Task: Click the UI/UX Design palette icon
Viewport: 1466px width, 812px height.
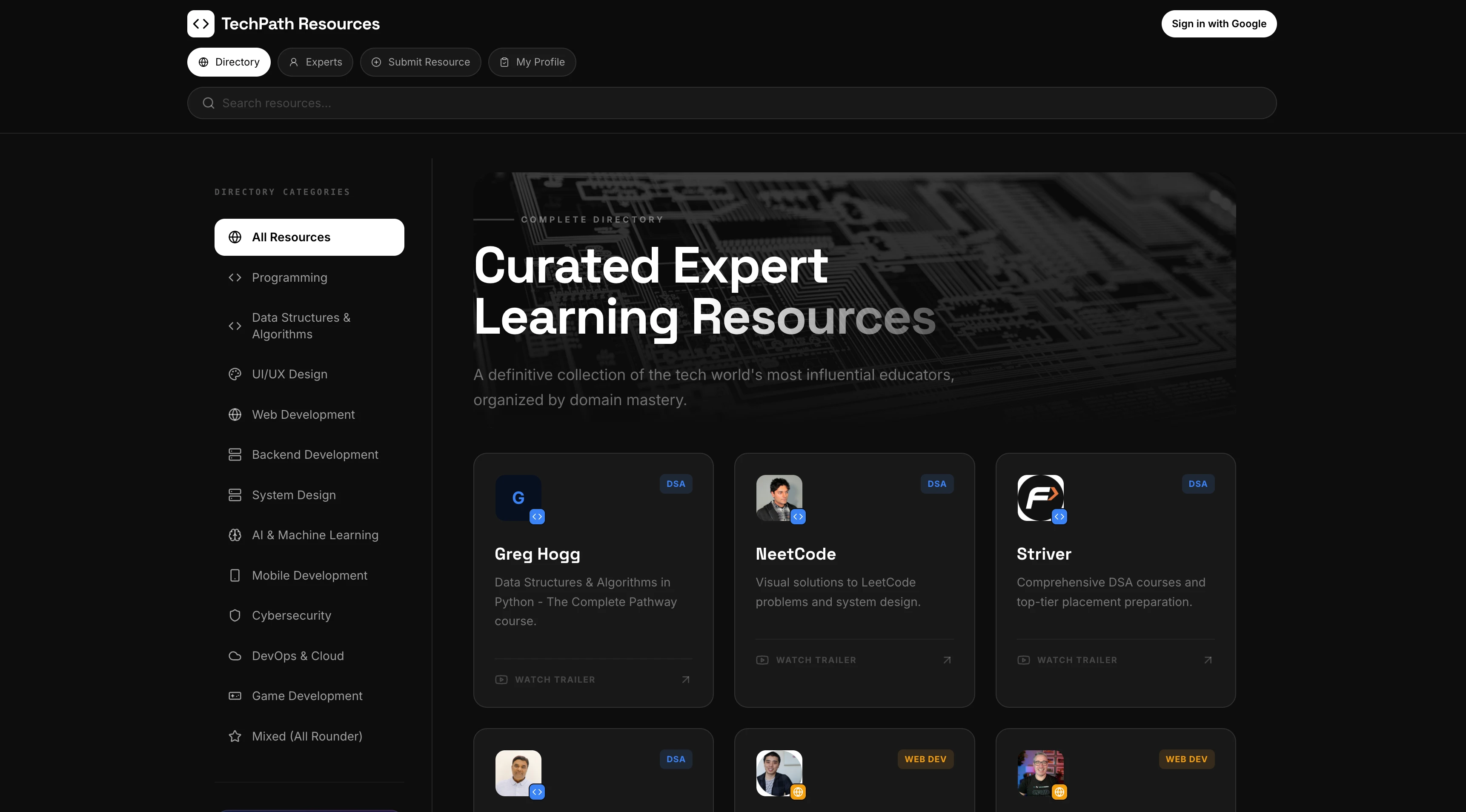Action: point(235,375)
